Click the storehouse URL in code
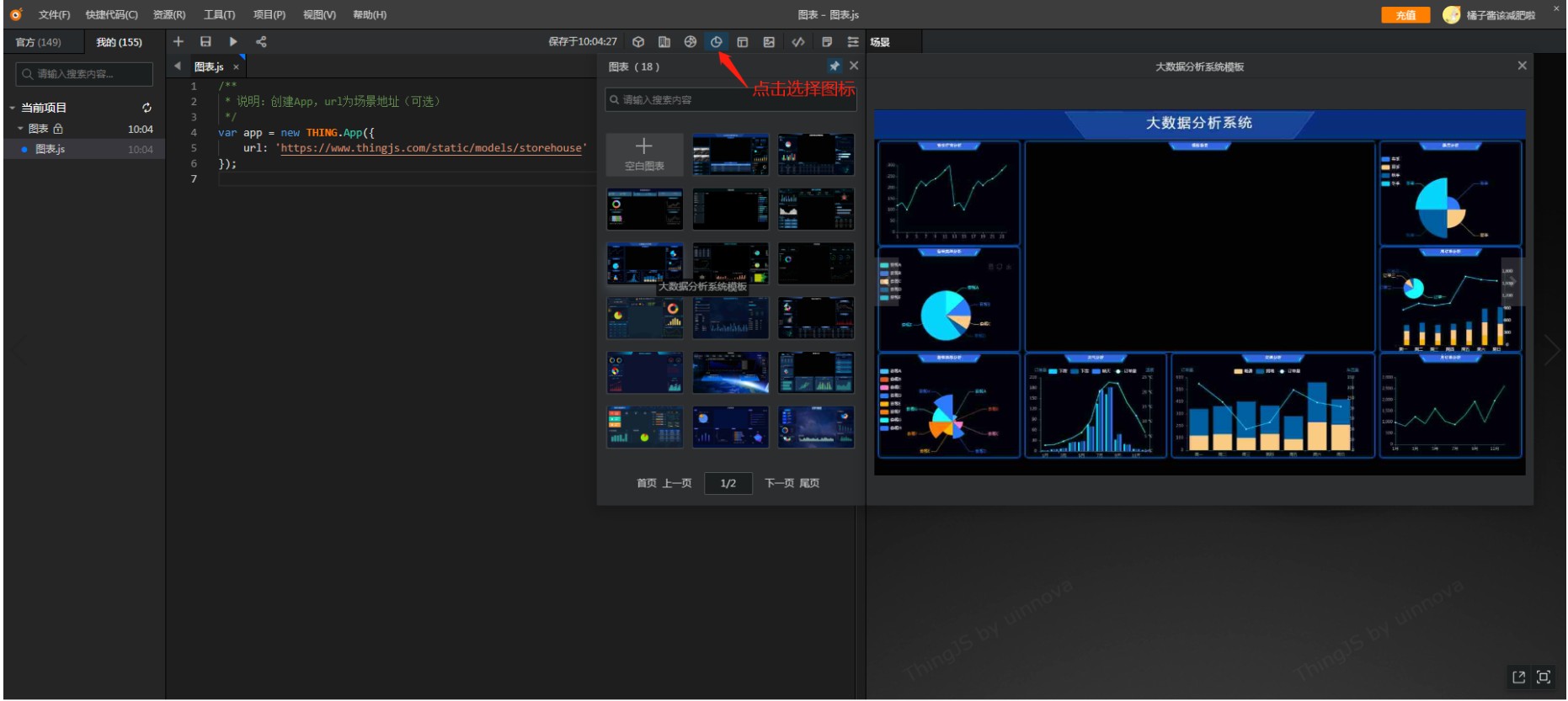 pyautogui.click(x=431, y=148)
